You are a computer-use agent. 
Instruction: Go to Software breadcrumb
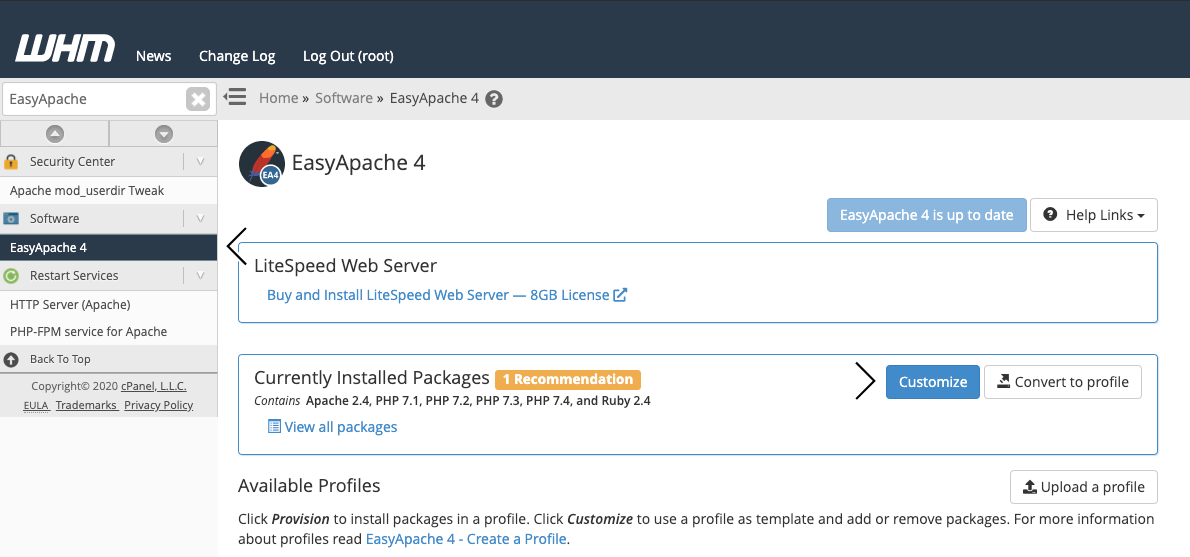344,98
